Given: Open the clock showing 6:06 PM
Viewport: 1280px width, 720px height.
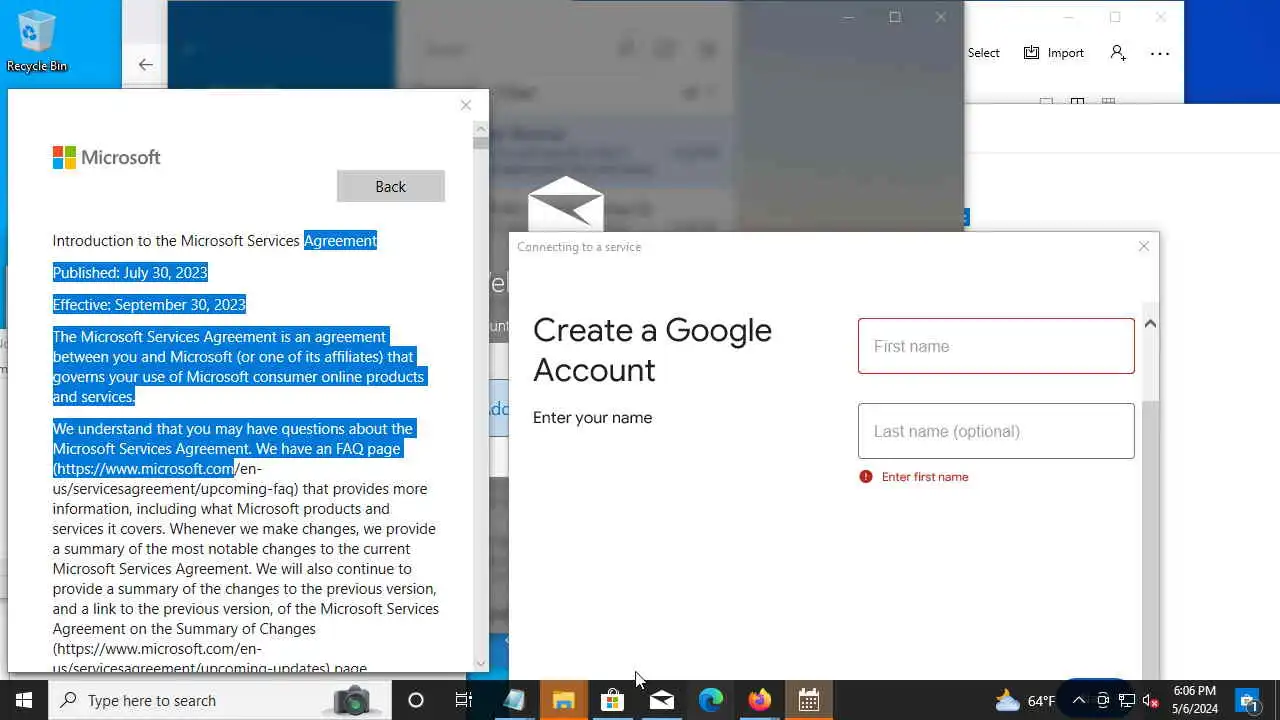Looking at the screenshot, I should [1195, 700].
